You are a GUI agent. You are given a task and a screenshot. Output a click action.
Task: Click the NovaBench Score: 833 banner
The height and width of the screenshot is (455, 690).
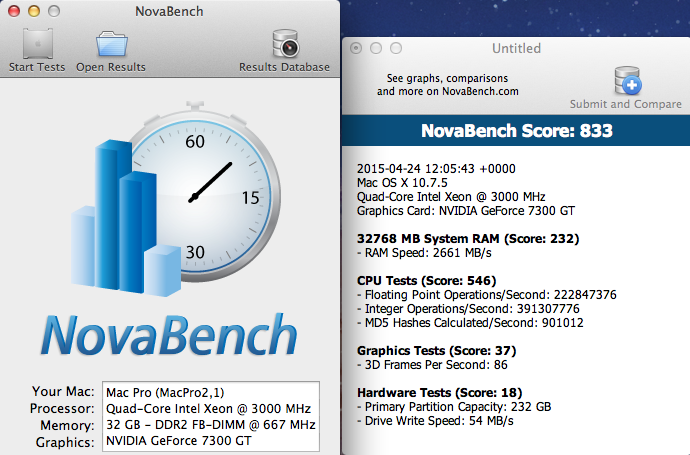[516, 131]
